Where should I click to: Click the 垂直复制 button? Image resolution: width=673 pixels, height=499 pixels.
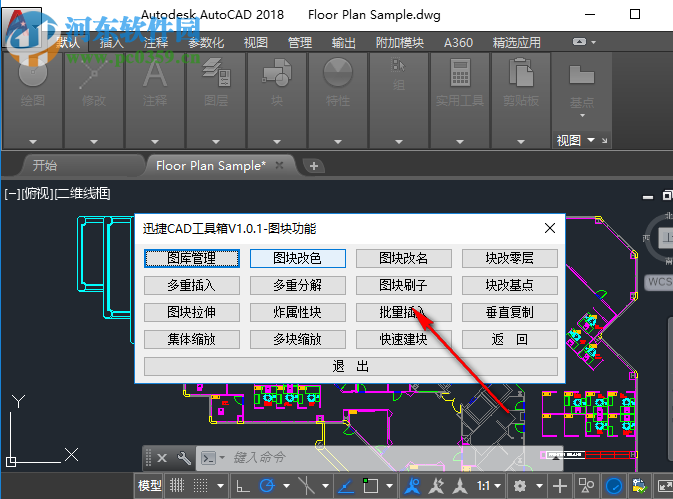(510, 312)
